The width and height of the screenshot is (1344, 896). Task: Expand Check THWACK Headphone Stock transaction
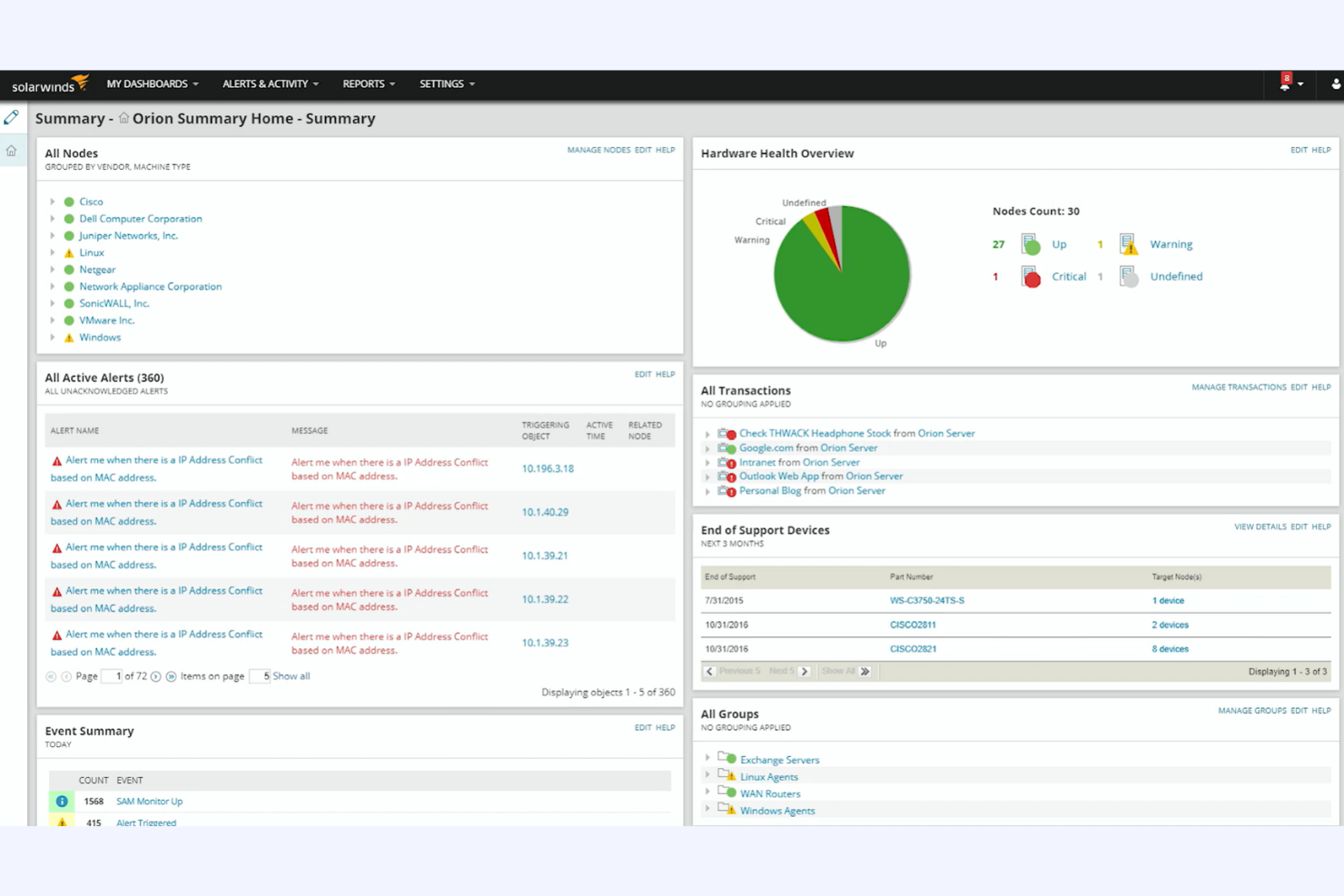(708, 433)
